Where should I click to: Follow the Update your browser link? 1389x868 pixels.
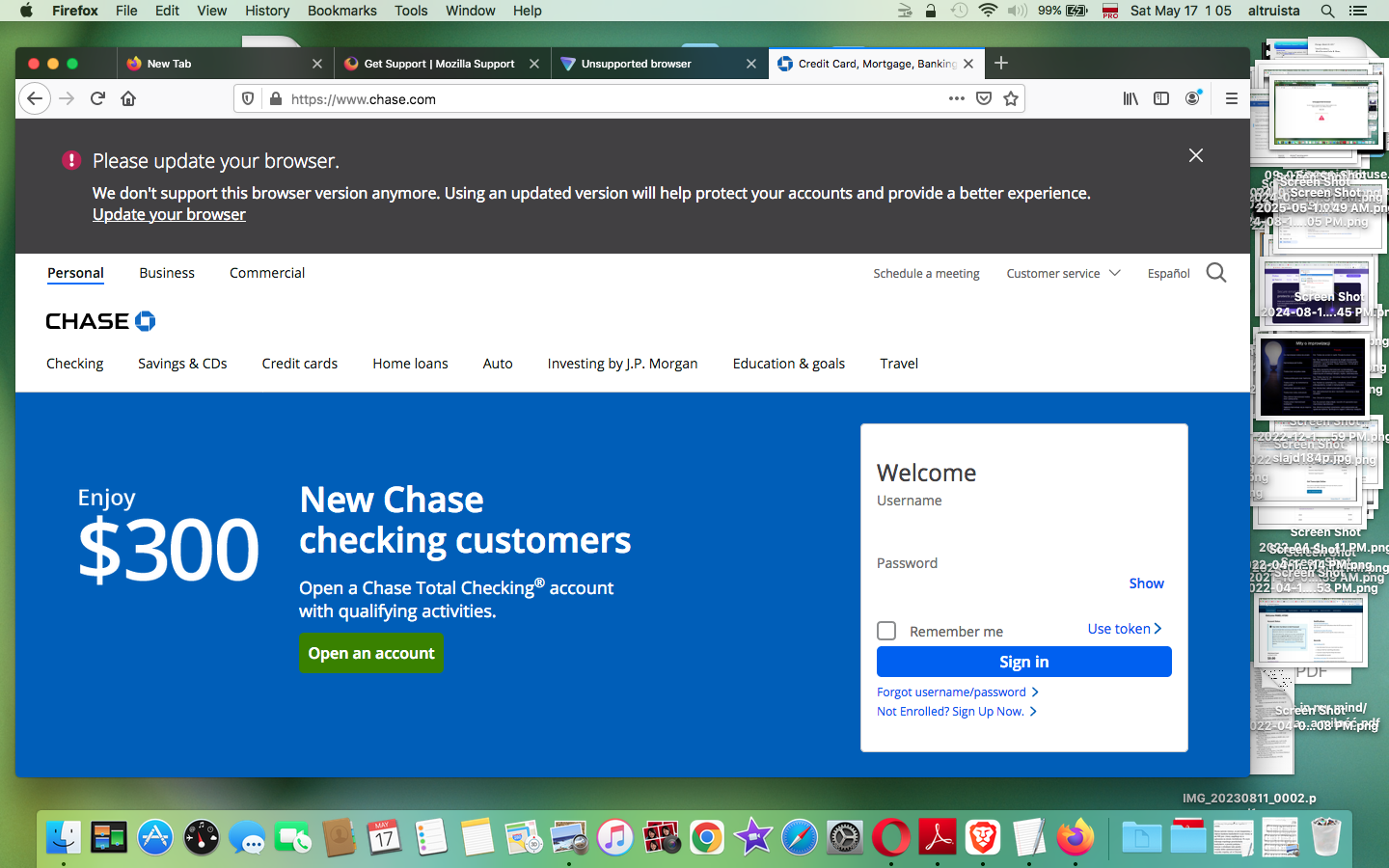point(169,214)
